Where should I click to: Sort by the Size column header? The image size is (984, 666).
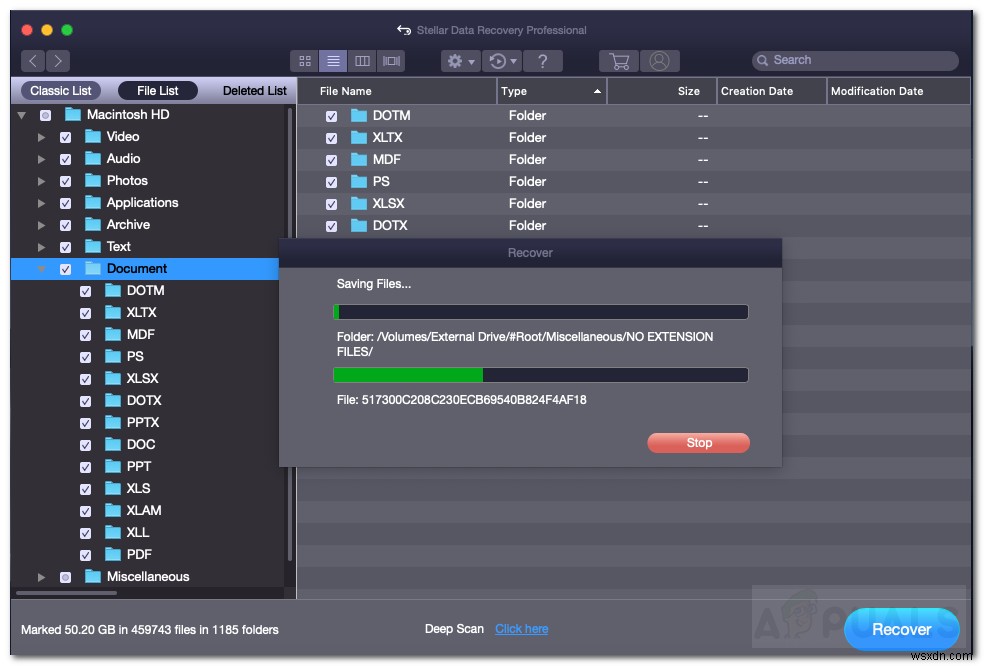point(662,91)
